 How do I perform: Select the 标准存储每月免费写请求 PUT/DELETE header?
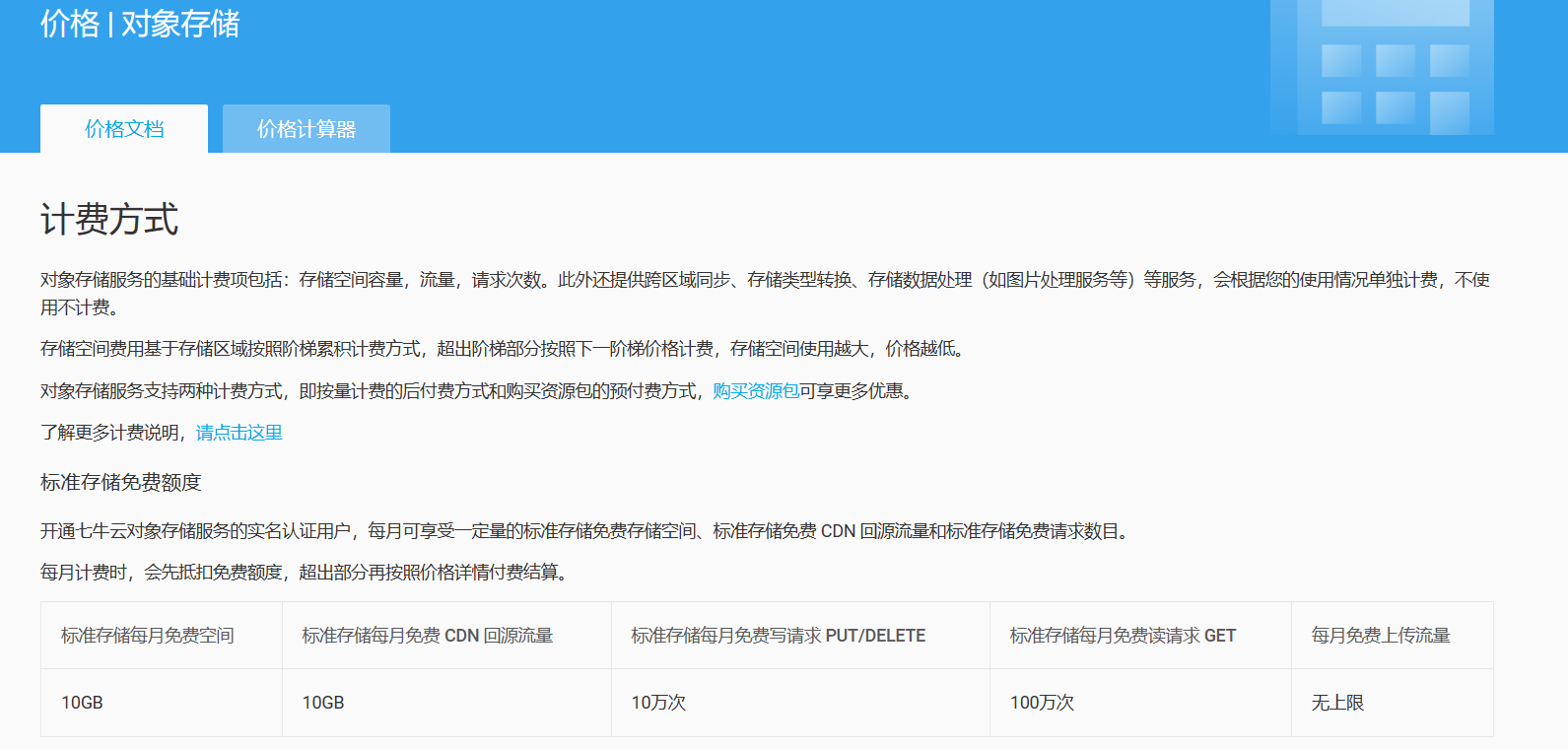coord(800,636)
